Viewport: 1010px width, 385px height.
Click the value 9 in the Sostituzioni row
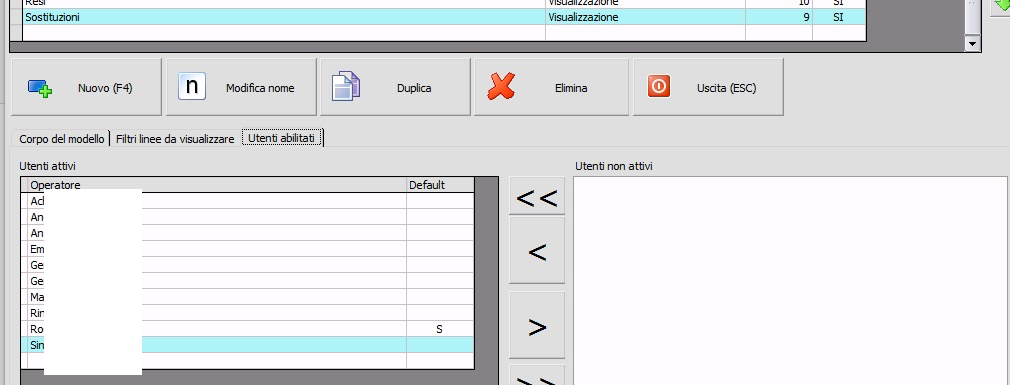779,17
